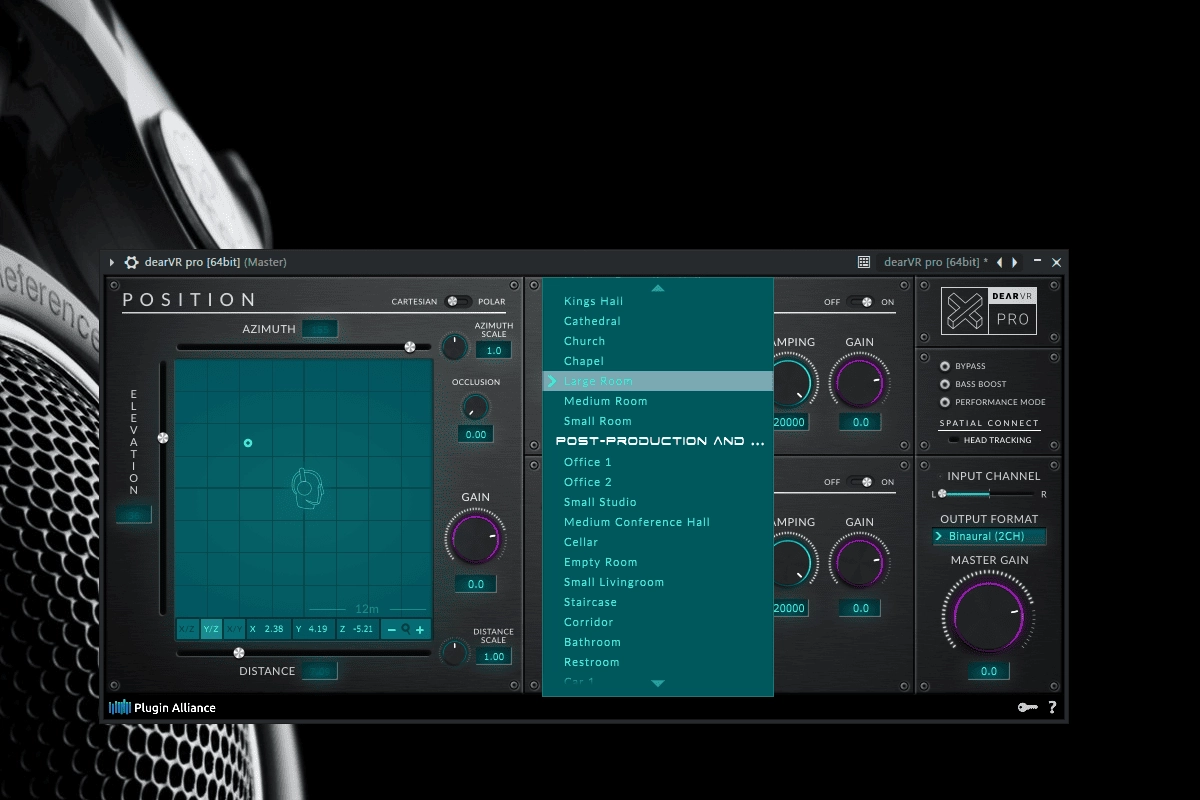
Task: Click the Azimuth slider handle
Action: coord(409,347)
